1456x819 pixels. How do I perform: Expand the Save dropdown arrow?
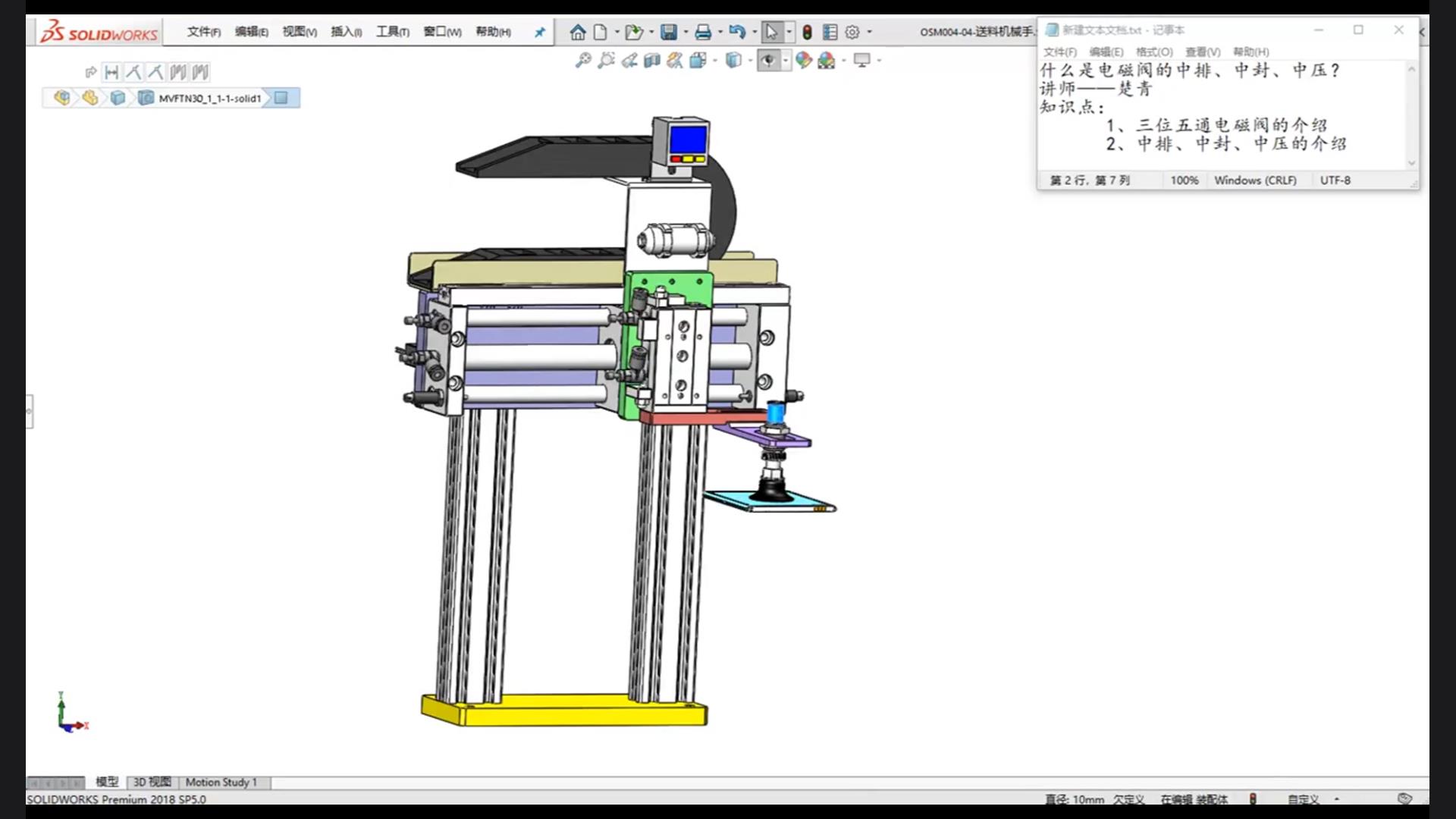pyautogui.click(x=686, y=32)
